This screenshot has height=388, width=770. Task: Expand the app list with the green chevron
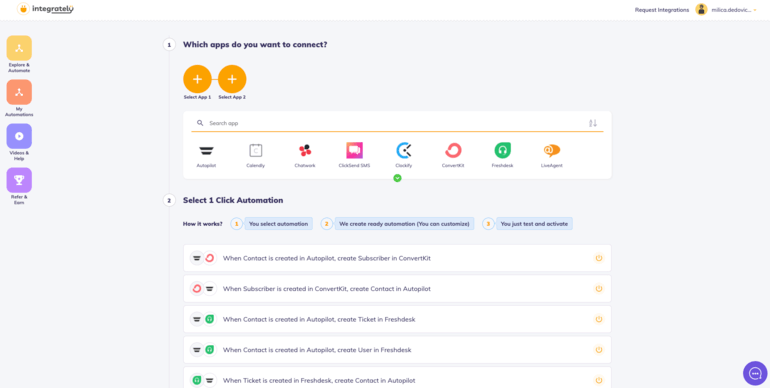(x=397, y=178)
